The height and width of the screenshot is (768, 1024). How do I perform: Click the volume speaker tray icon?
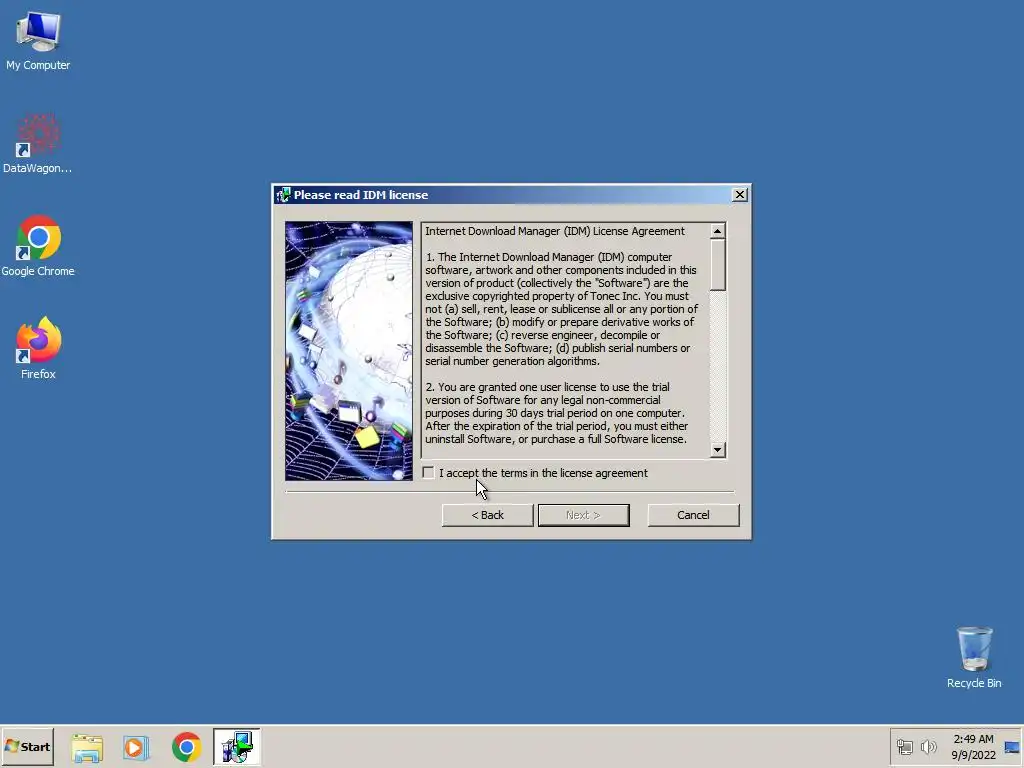(928, 747)
